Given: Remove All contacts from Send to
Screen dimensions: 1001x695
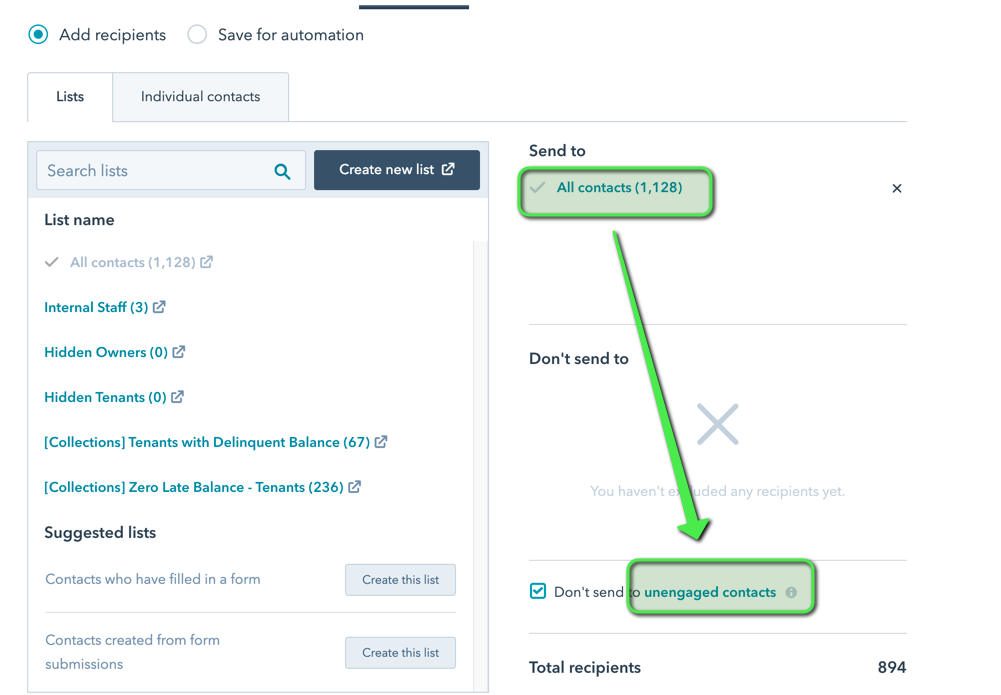Looking at the screenshot, I should click(897, 188).
